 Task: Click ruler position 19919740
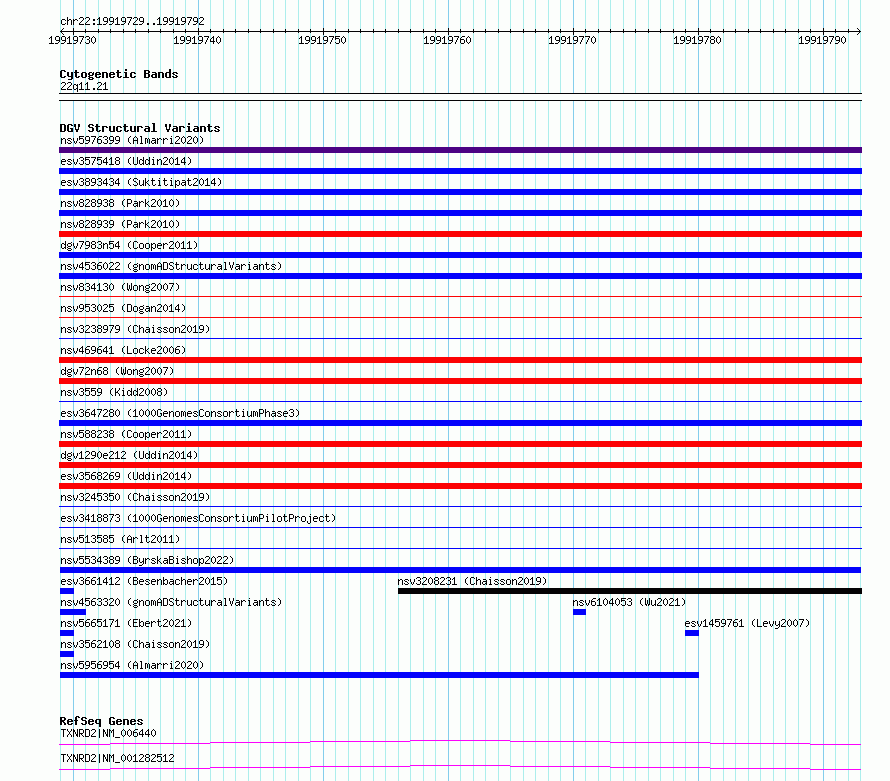pos(198,40)
